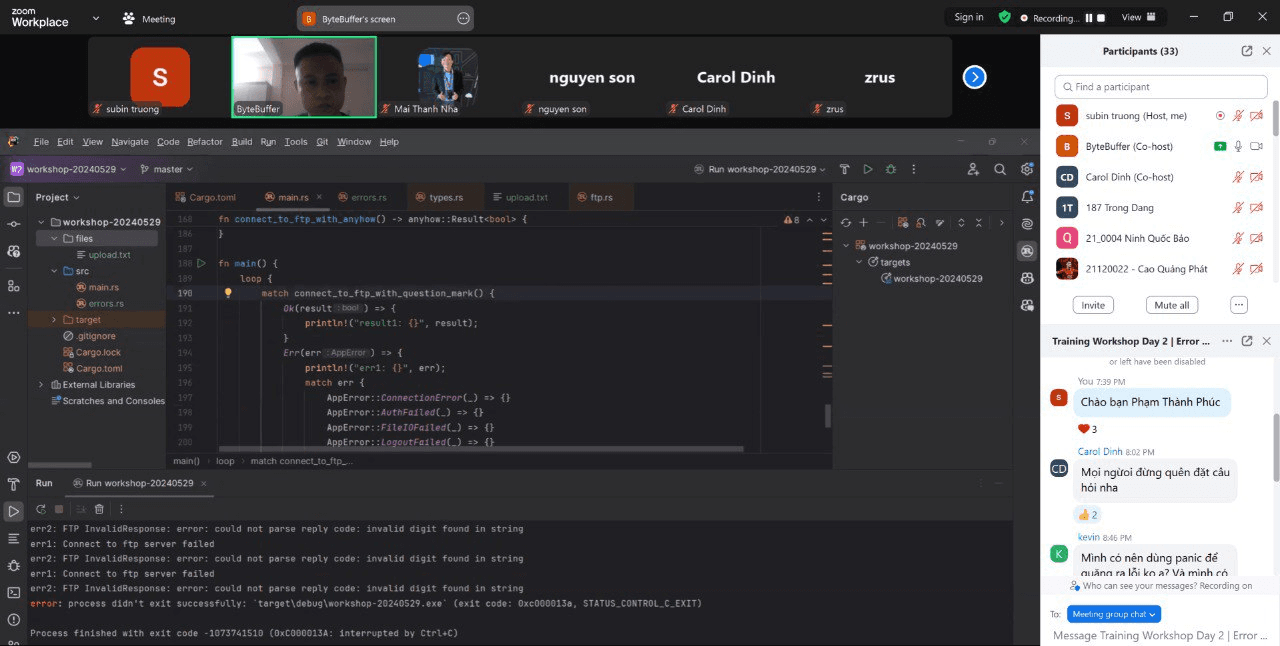Image resolution: width=1280 pixels, height=646 pixels.
Task: Click the Find a participant search field
Action: 1160,87
